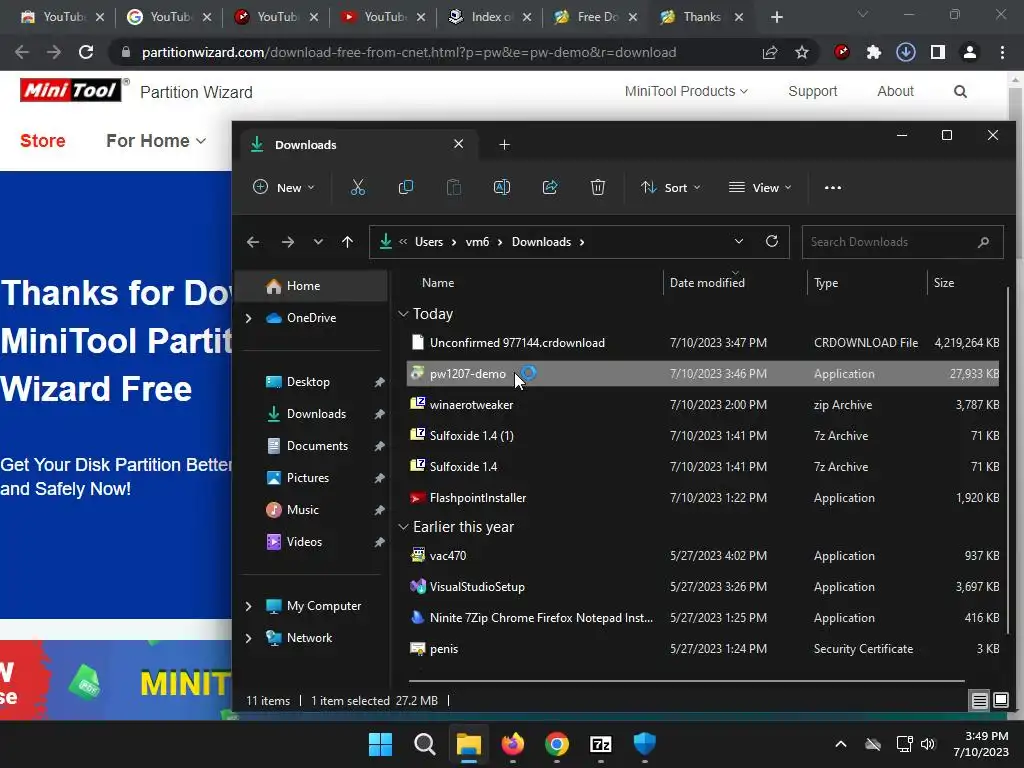Delete selected item with trash icon
The height and width of the screenshot is (768, 1024).
point(598,188)
